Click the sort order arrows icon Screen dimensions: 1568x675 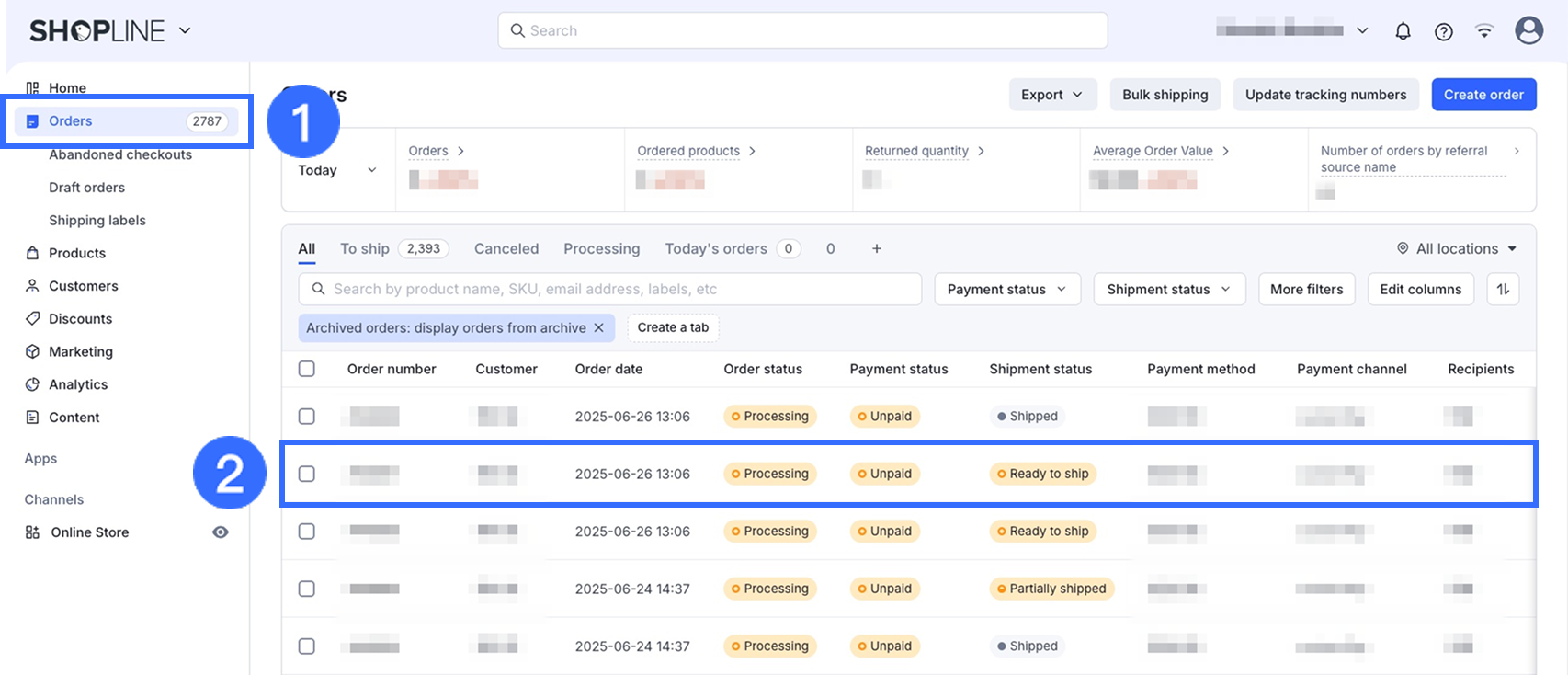(x=1503, y=289)
